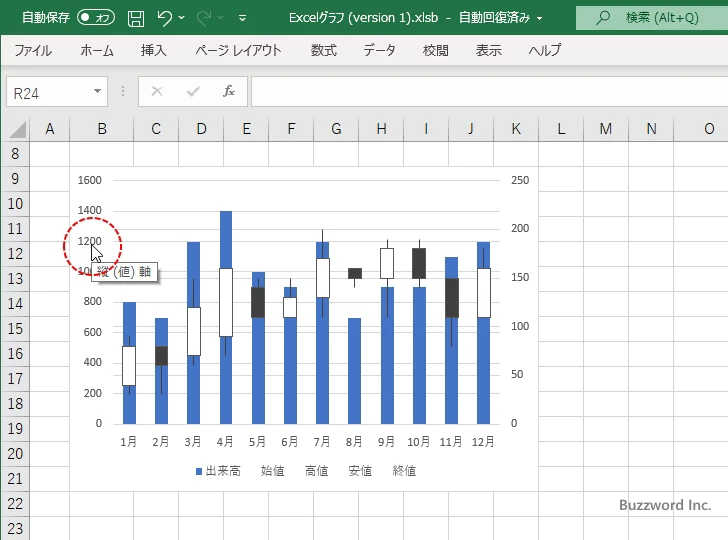Click the Undo arrow icon
The height and width of the screenshot is (540, 728).
[x=164, y=18]
